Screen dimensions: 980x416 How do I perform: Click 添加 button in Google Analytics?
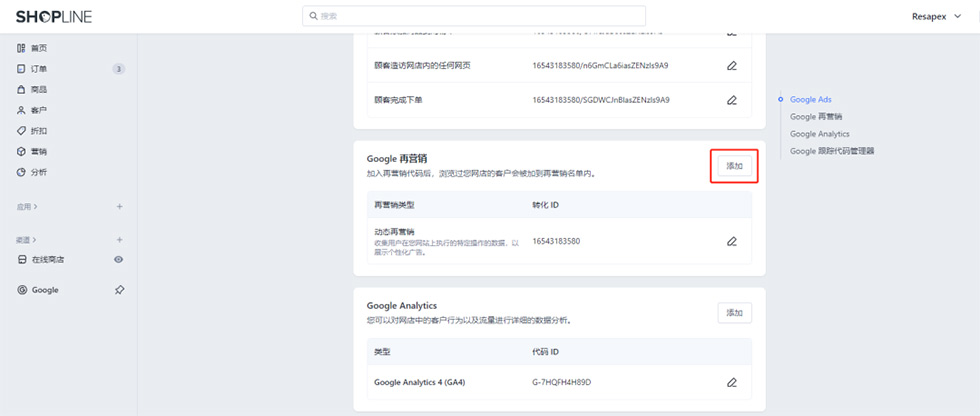click(x=734, y=313)
